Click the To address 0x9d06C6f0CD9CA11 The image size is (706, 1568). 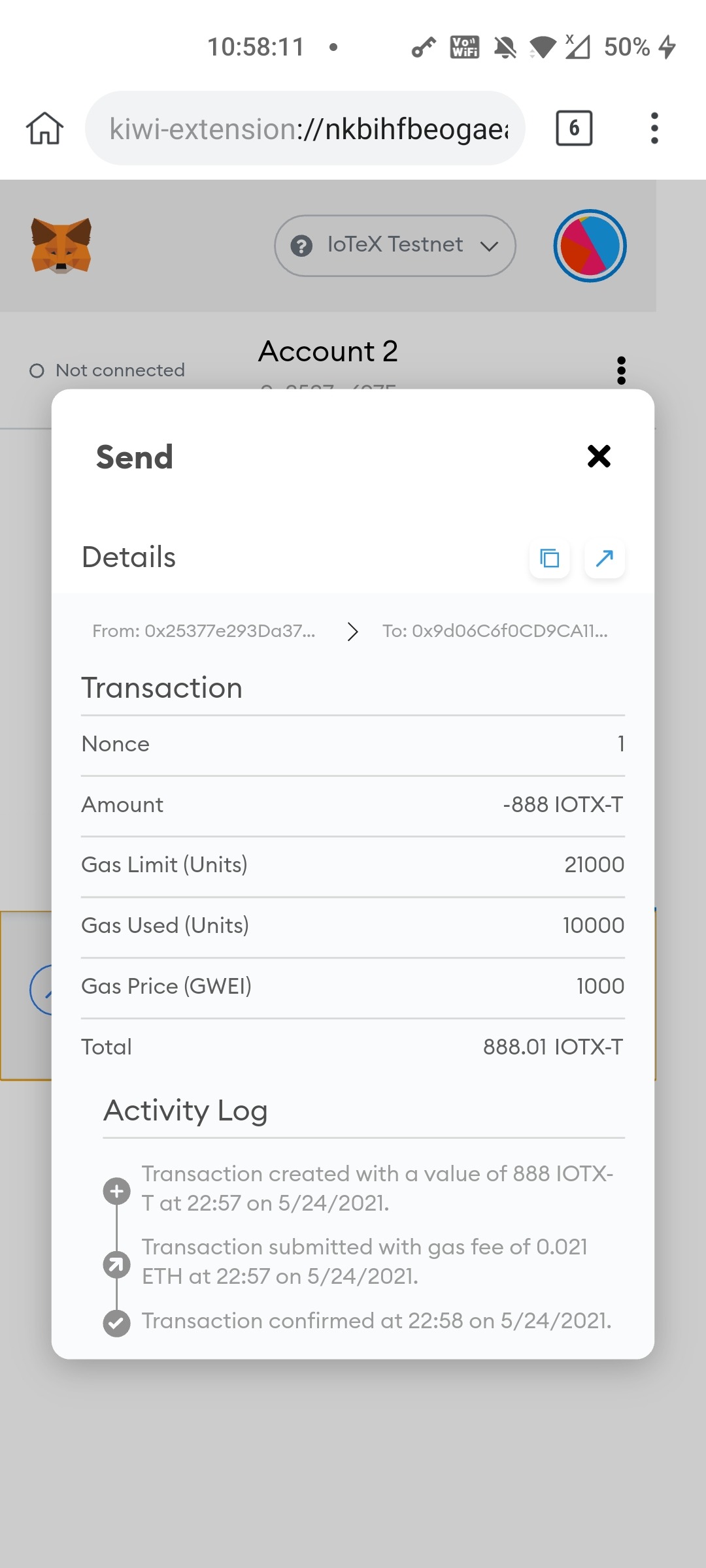[x=495, y=631]
